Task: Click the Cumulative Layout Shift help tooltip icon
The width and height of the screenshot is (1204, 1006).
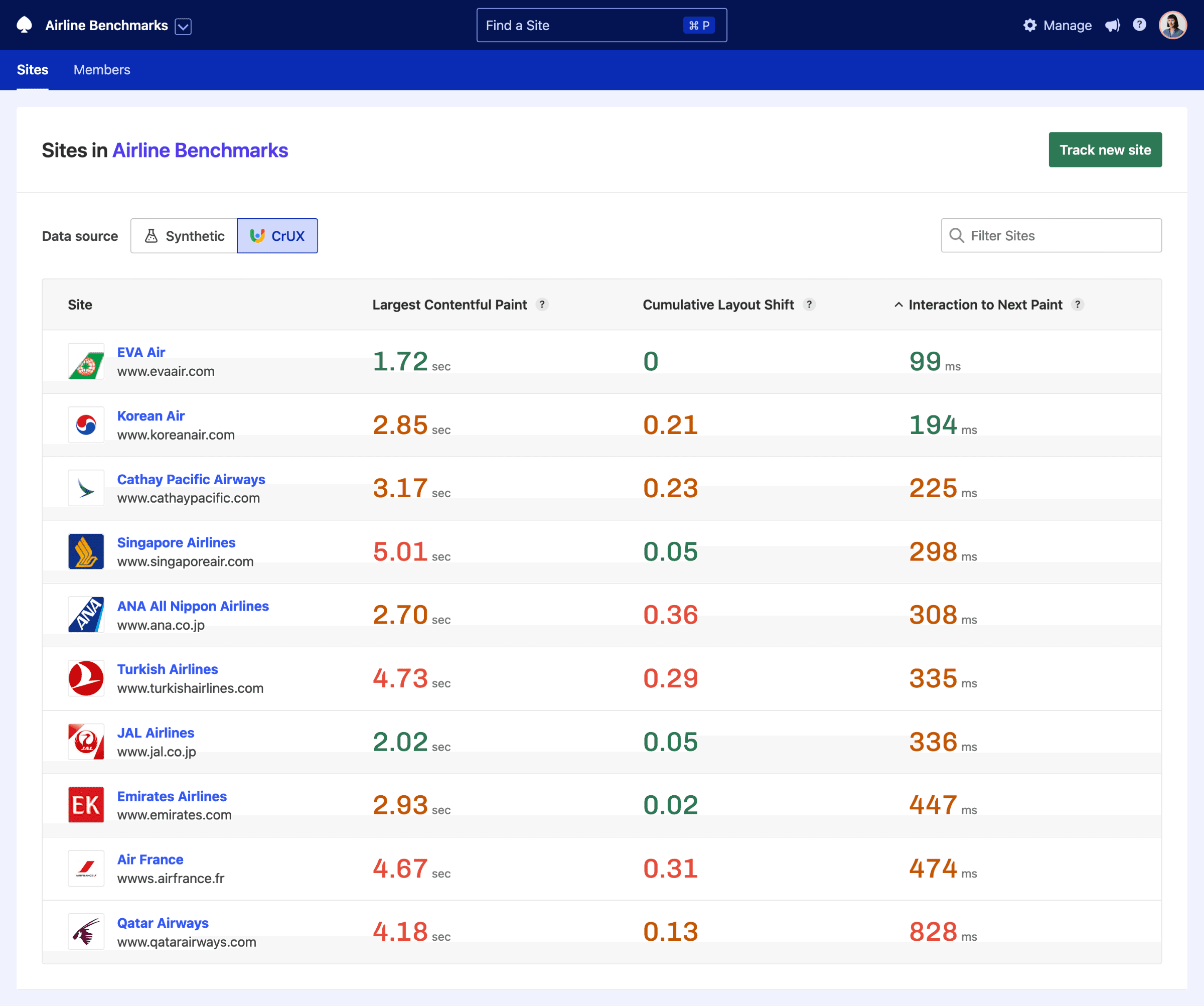Action: tap(809, 305)
